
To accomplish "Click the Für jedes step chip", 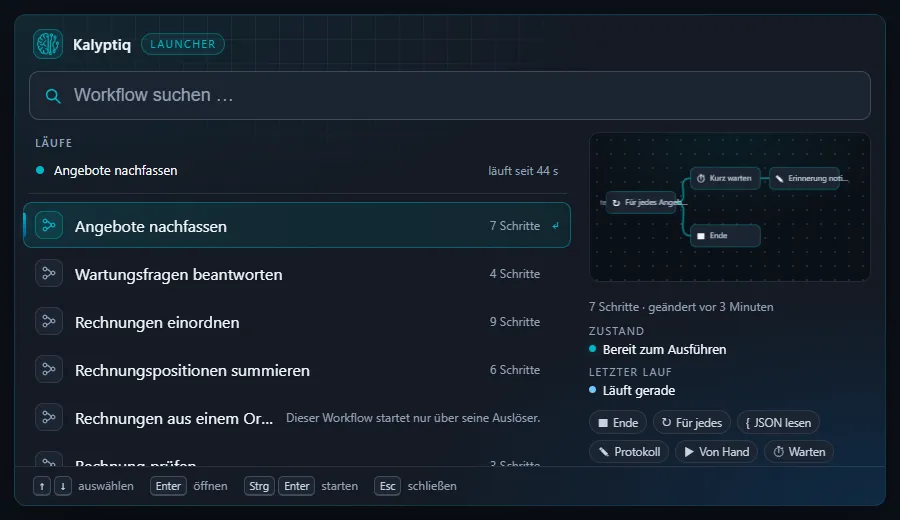I will 692,423.
